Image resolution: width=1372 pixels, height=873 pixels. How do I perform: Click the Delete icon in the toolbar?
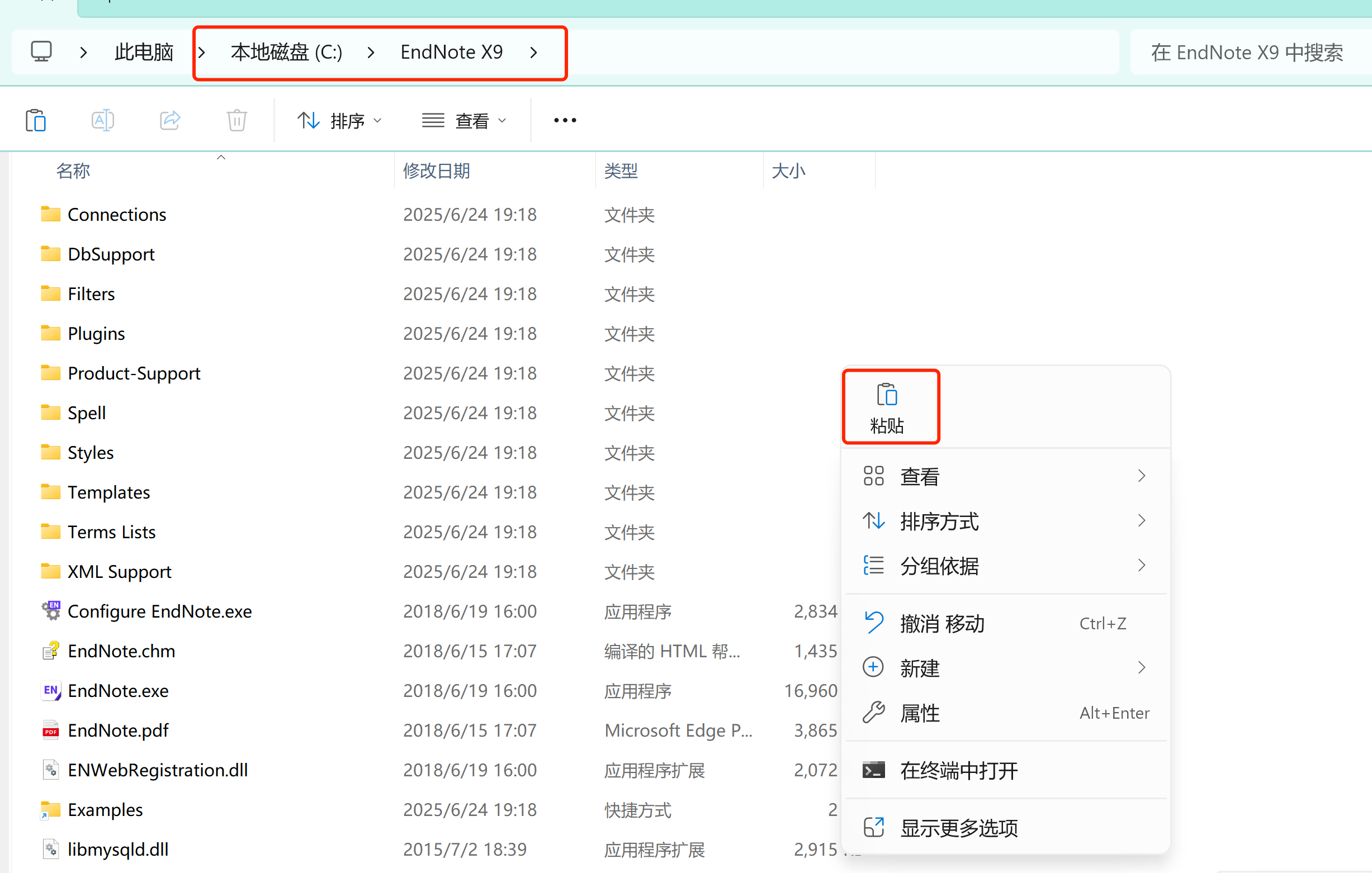pyautogui.click(x=236, y=120)
